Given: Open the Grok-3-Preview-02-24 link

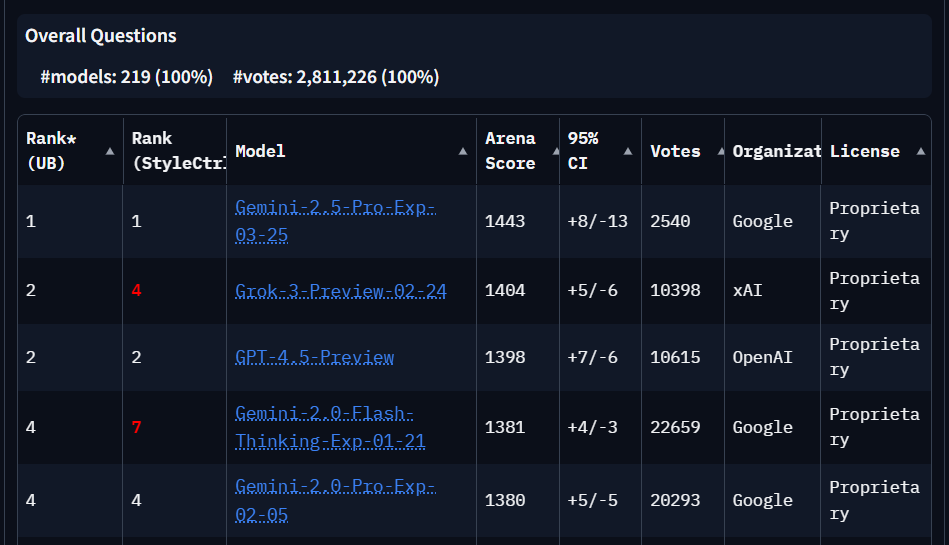Looking at the screenshot, I should [340, 291].
